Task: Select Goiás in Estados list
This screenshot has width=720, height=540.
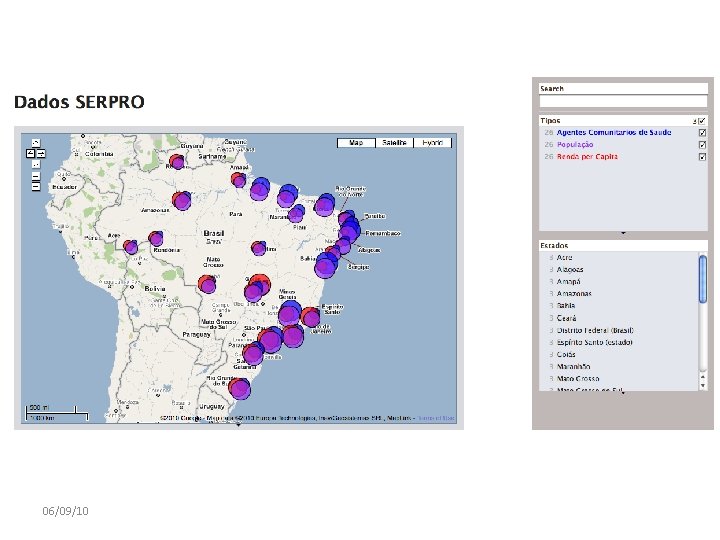Action: coord(566,354)
